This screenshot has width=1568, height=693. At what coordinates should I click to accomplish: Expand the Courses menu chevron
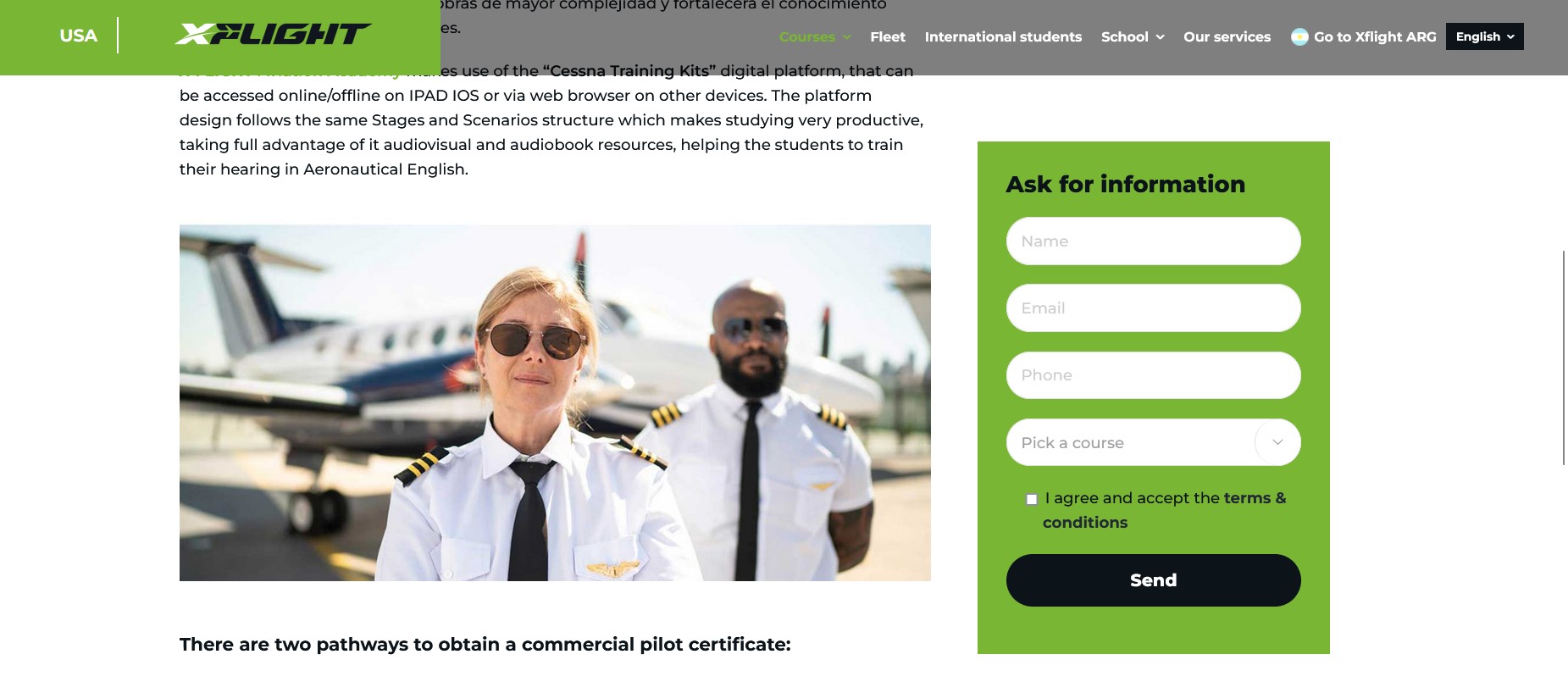(x=847, y=37)
